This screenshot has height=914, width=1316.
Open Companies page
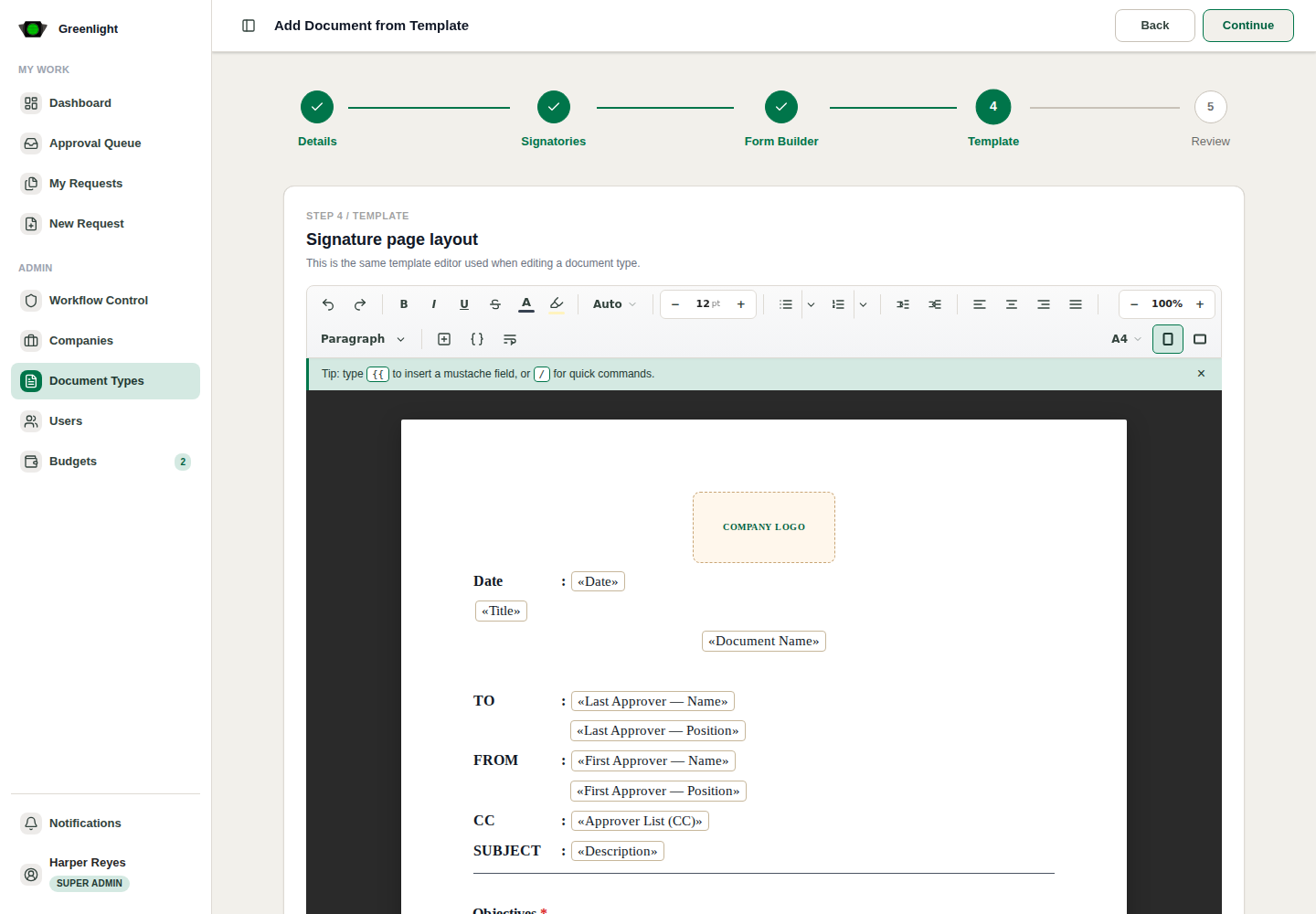pyautogui.click(x=105, y=341)
